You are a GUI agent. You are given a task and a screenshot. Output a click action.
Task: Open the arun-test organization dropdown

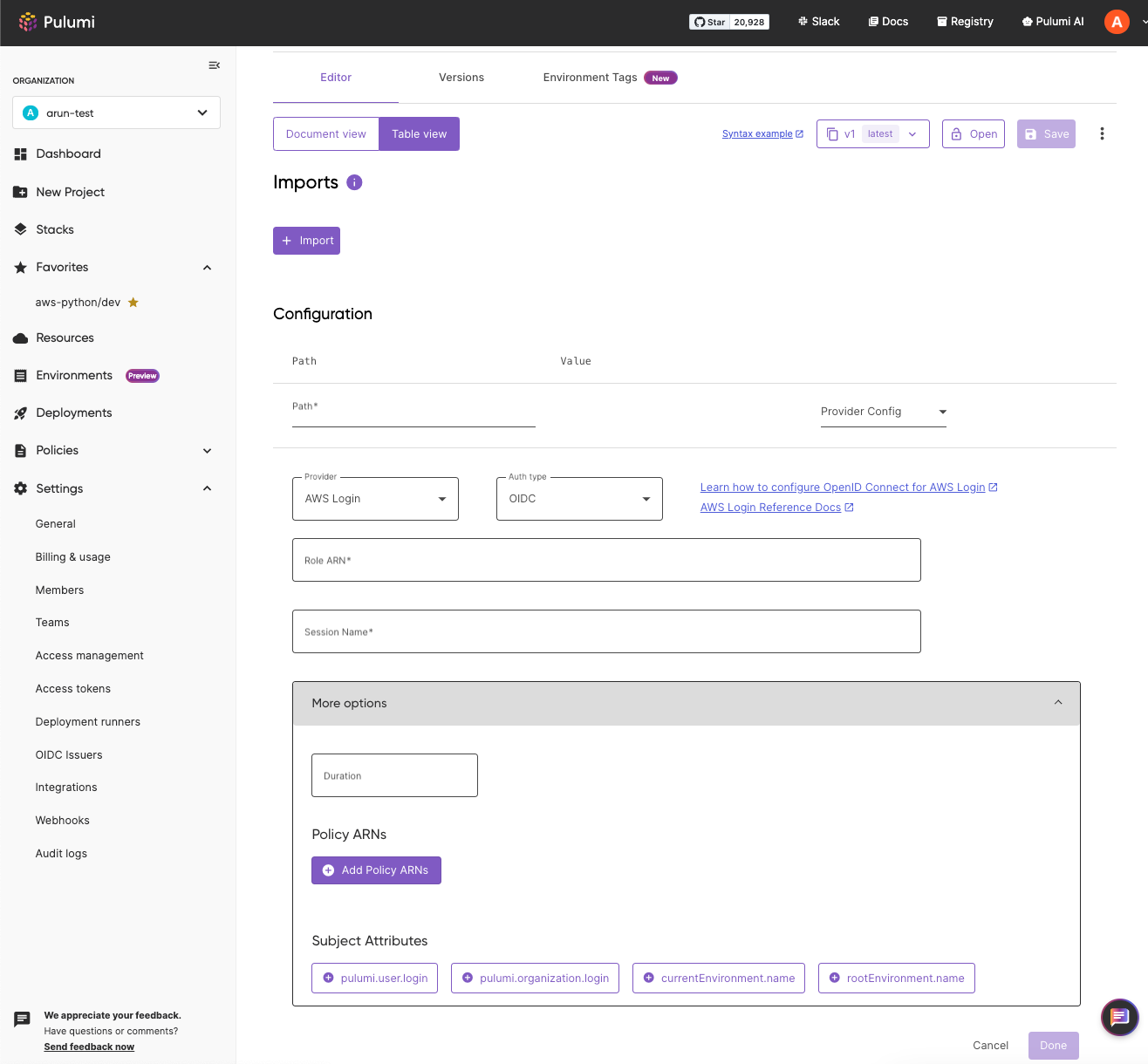coord(116,113)
